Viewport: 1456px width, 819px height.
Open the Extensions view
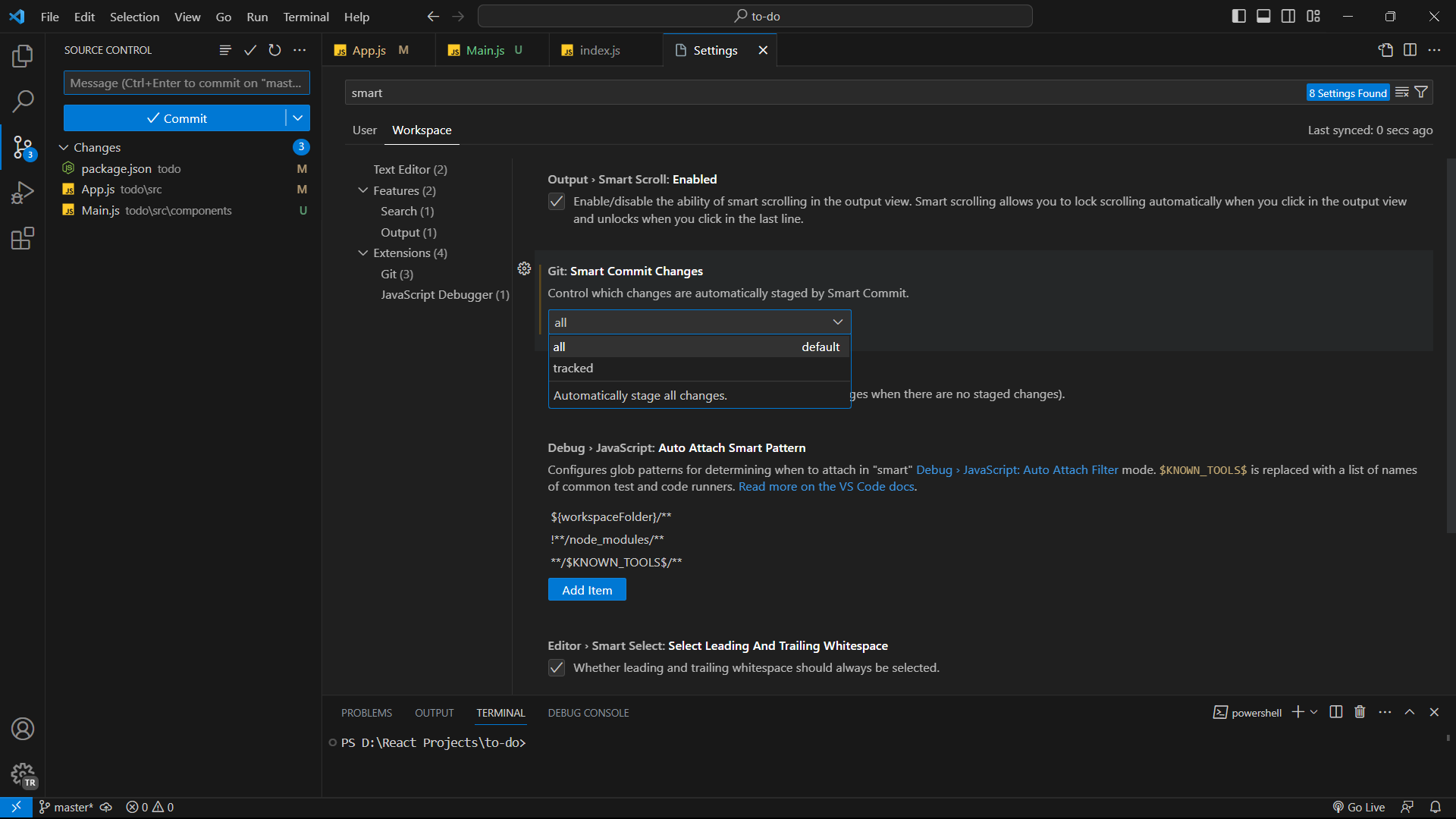tap(22, 238)
